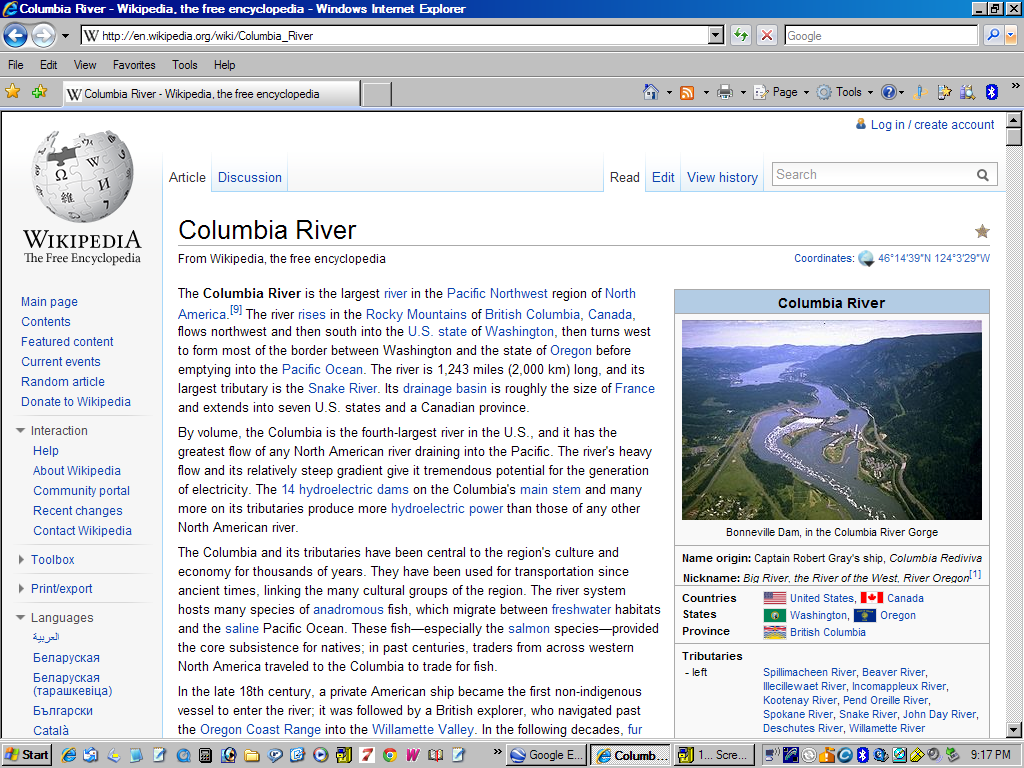The height and width of the screenshot is (768, 1024).
Task: Click the page scrollbar down arrow
Action: 1014,729
